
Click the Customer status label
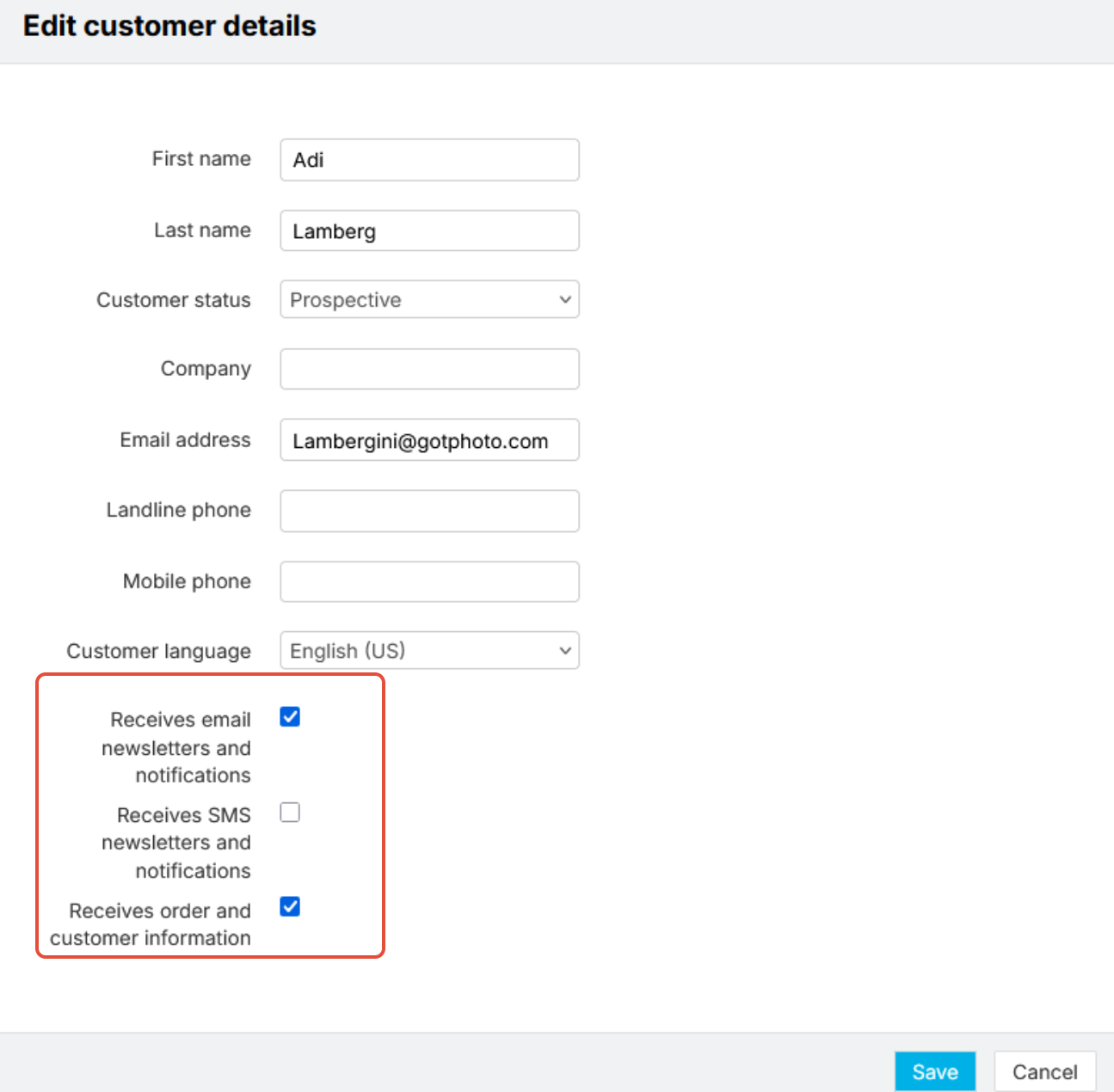174,300
